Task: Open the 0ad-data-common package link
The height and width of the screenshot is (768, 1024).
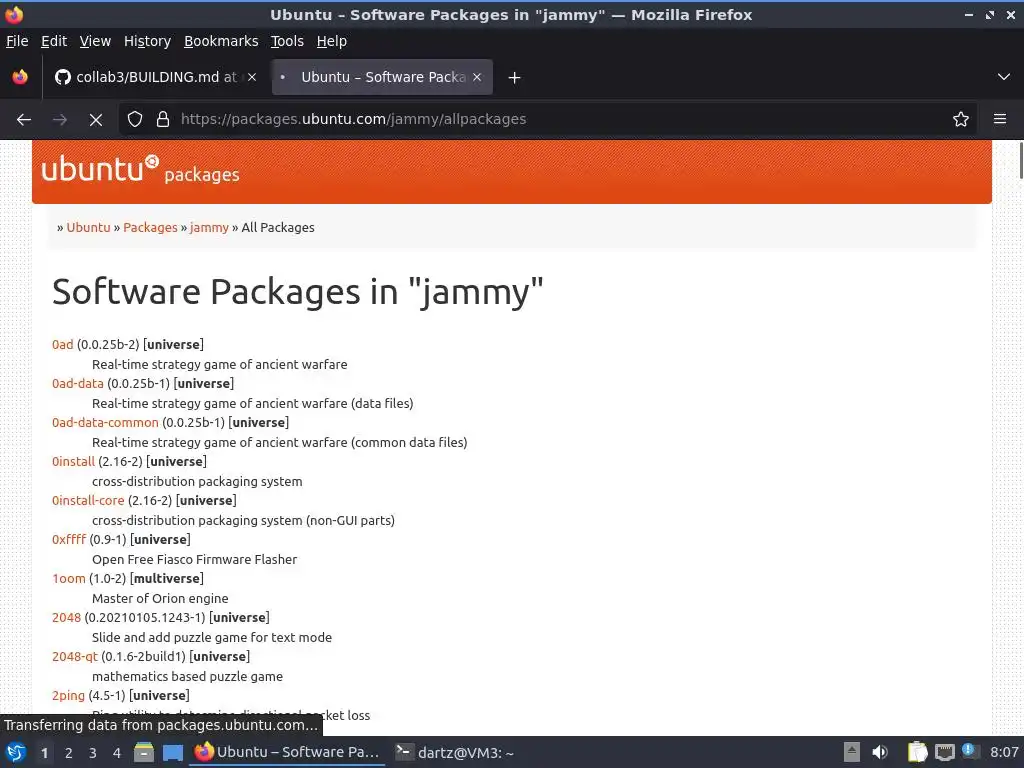Action: tap(105, 423)
